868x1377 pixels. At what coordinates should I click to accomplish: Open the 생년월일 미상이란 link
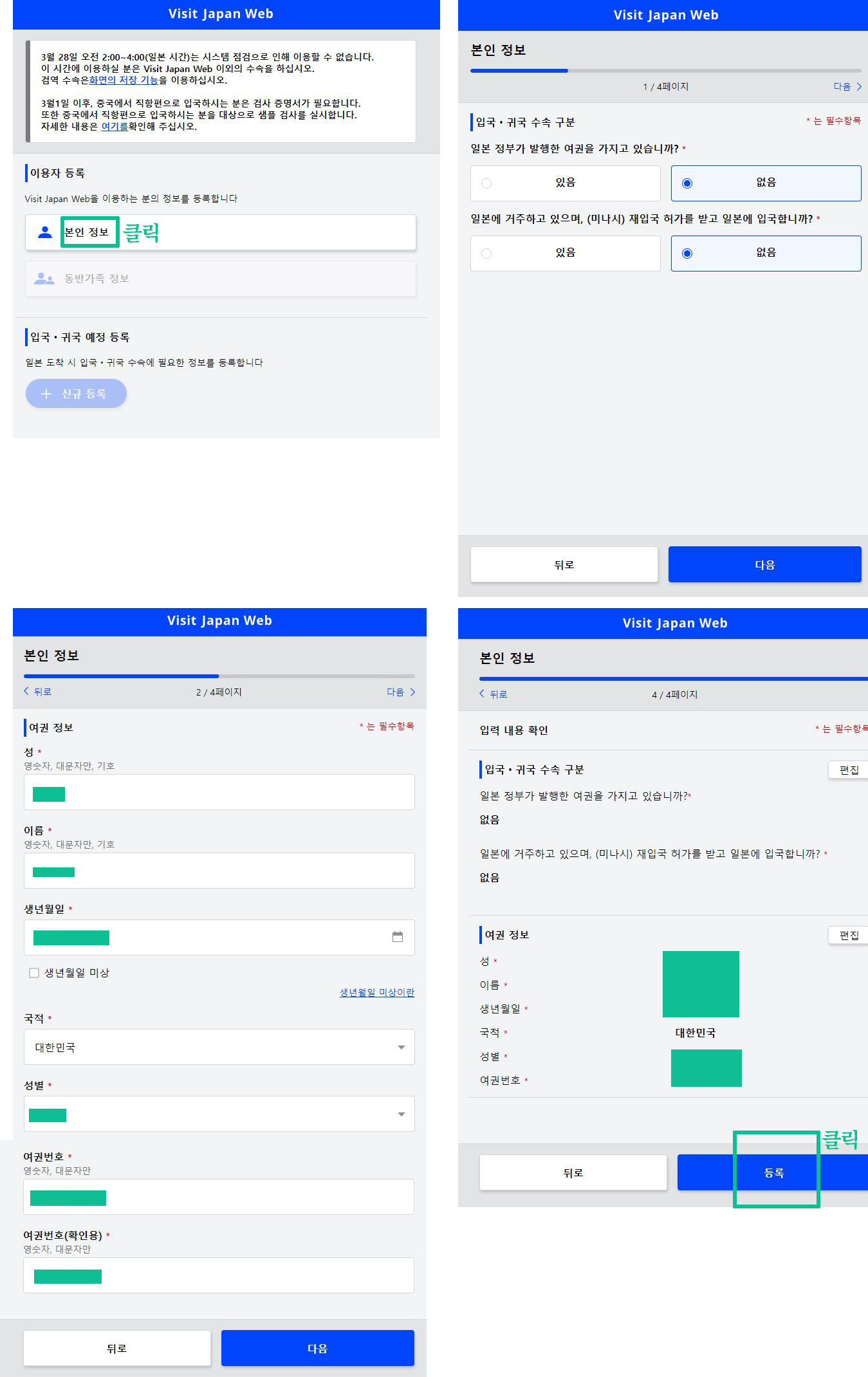[x=377, y=992]
